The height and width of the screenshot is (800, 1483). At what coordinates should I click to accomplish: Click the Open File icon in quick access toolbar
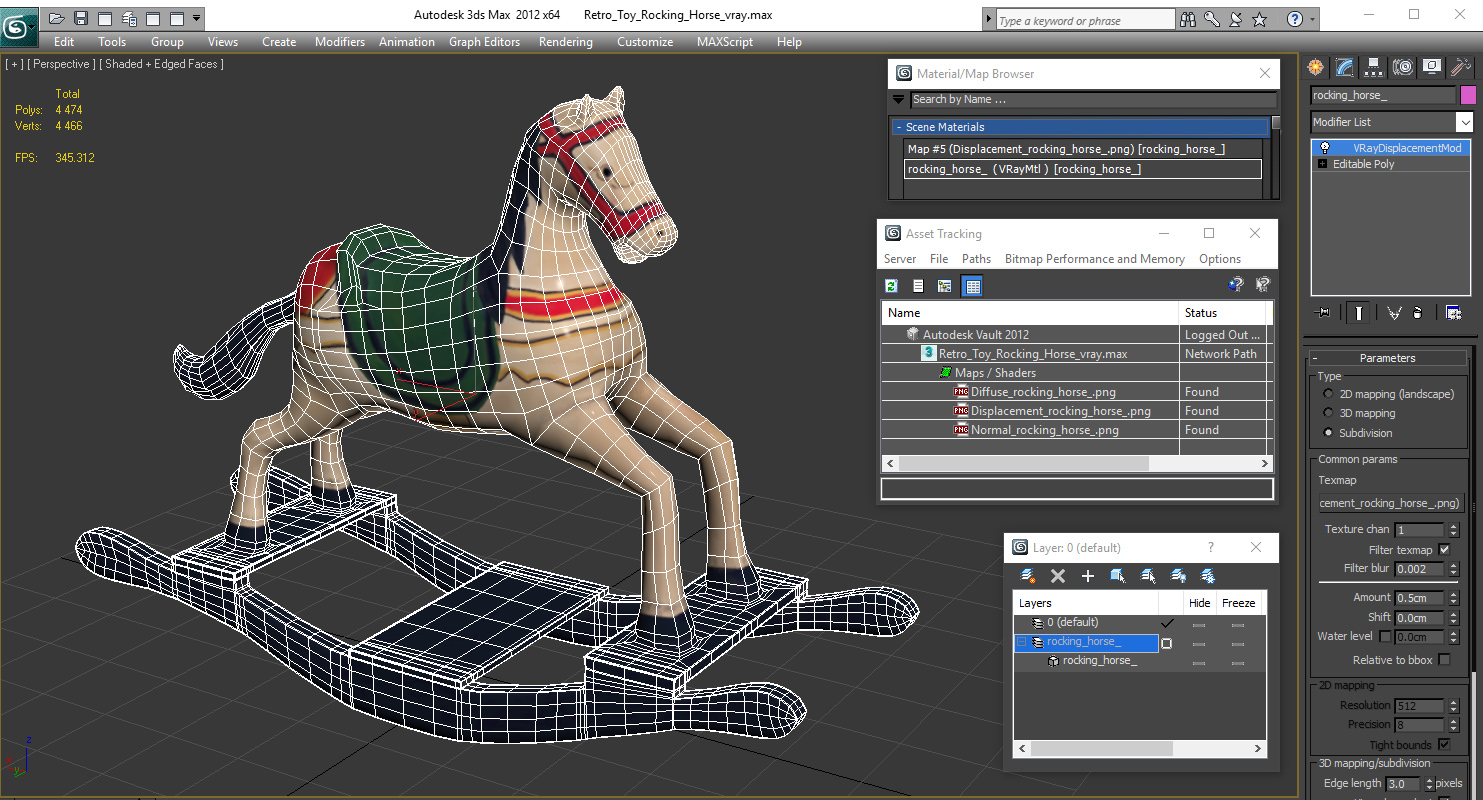57,18
